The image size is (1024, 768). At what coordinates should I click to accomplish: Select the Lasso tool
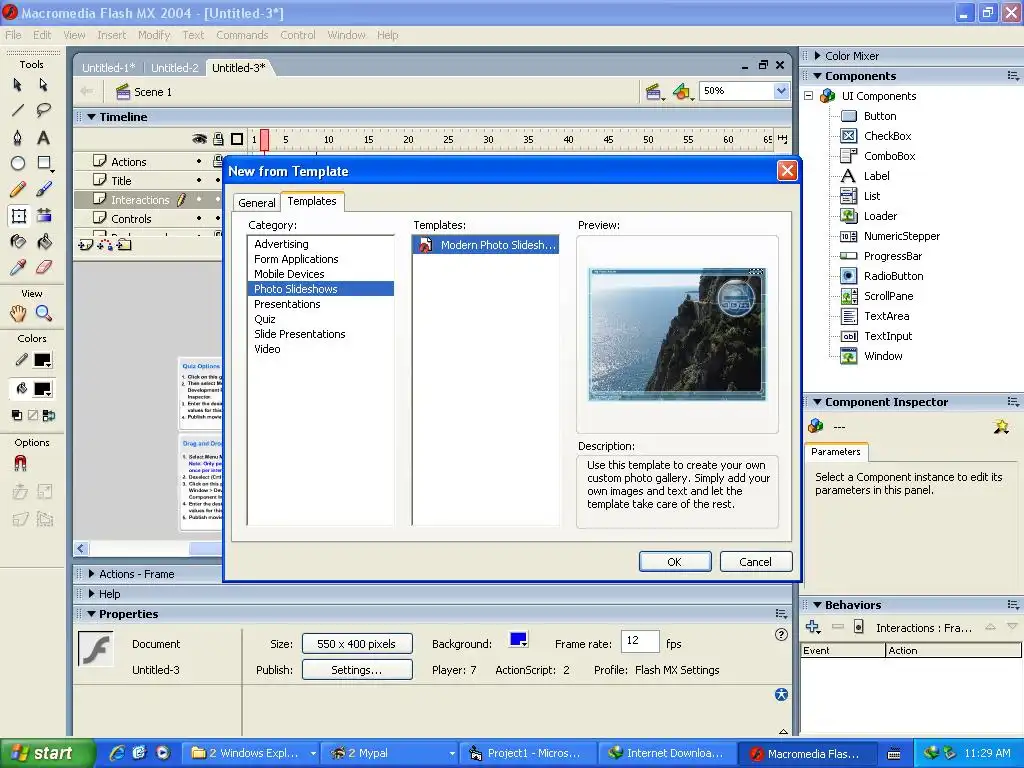coord(43,110)
